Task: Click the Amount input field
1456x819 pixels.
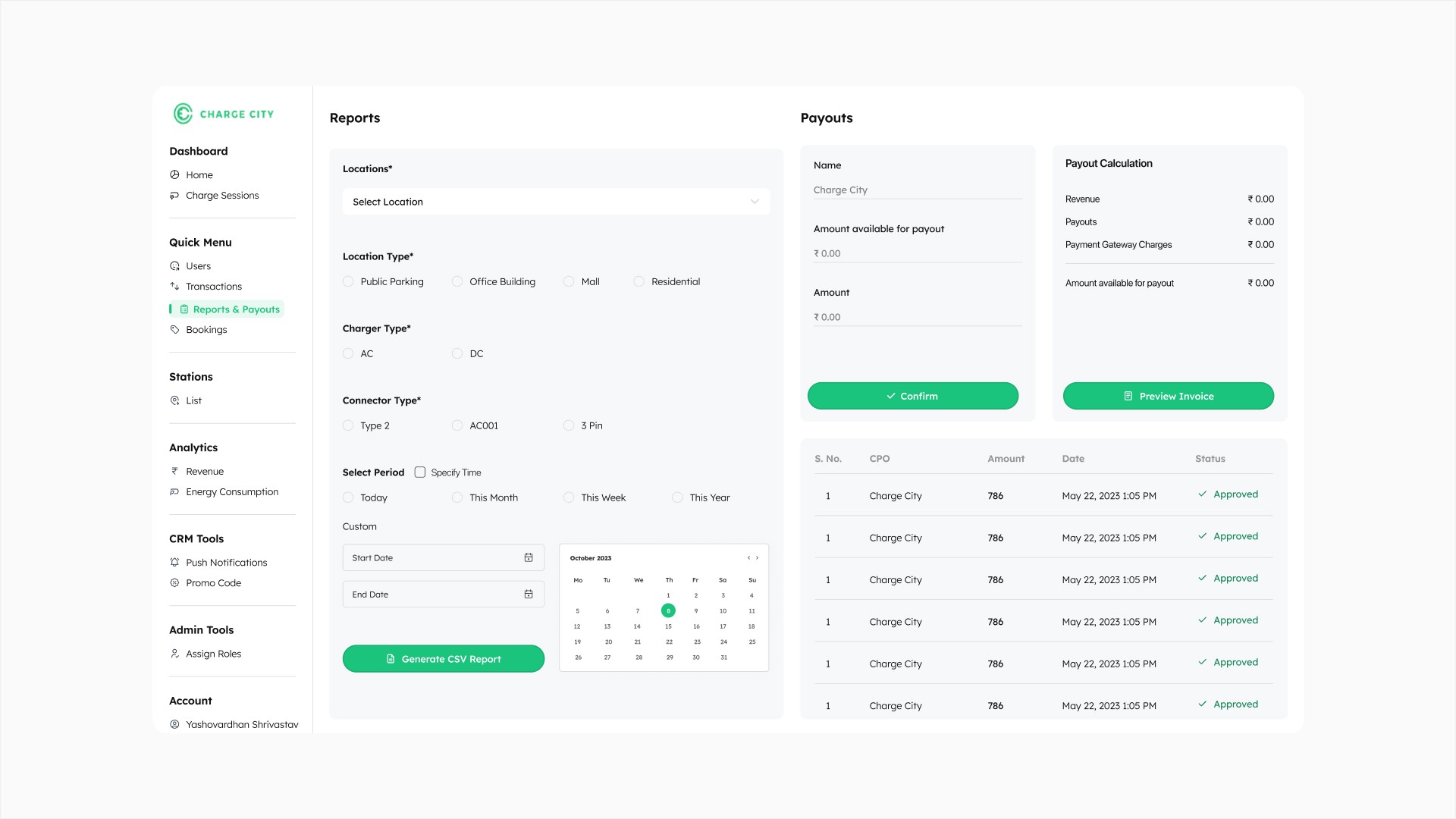Action: pos(917,318)
